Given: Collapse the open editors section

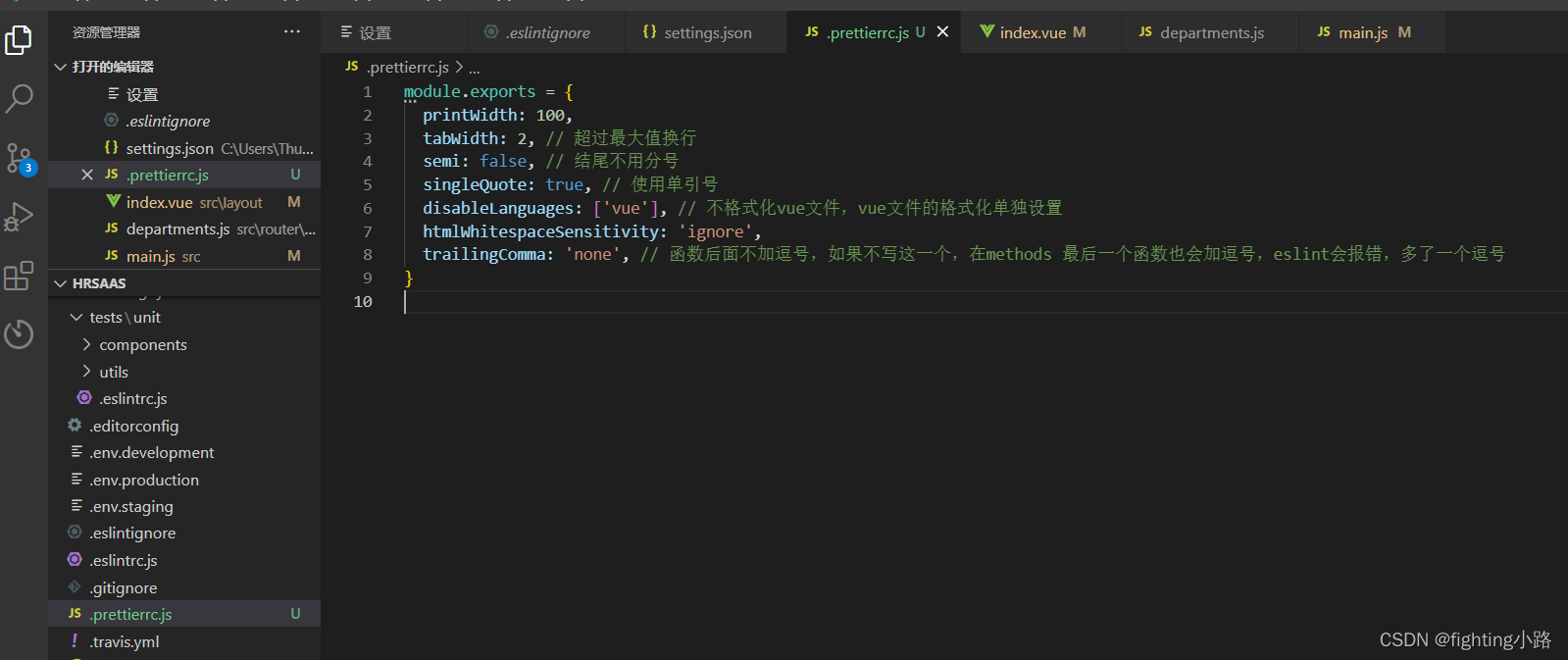Looking at the screenshot, I should (61, 67).
